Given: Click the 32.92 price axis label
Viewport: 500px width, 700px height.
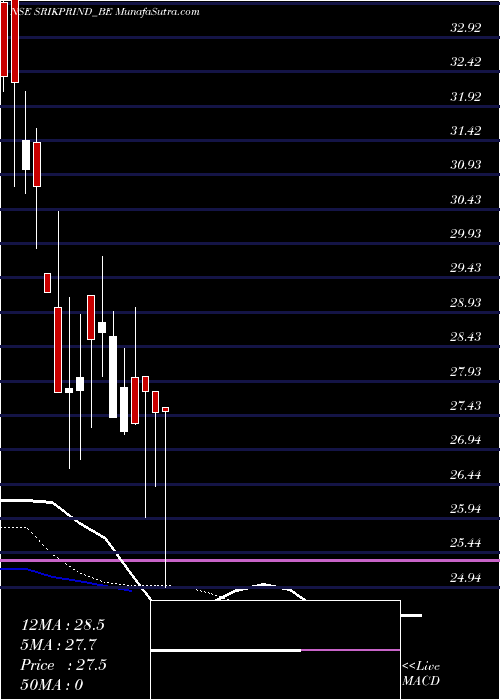Looking at the screenshot, I should pyautogui.click(x=465, y=28).
